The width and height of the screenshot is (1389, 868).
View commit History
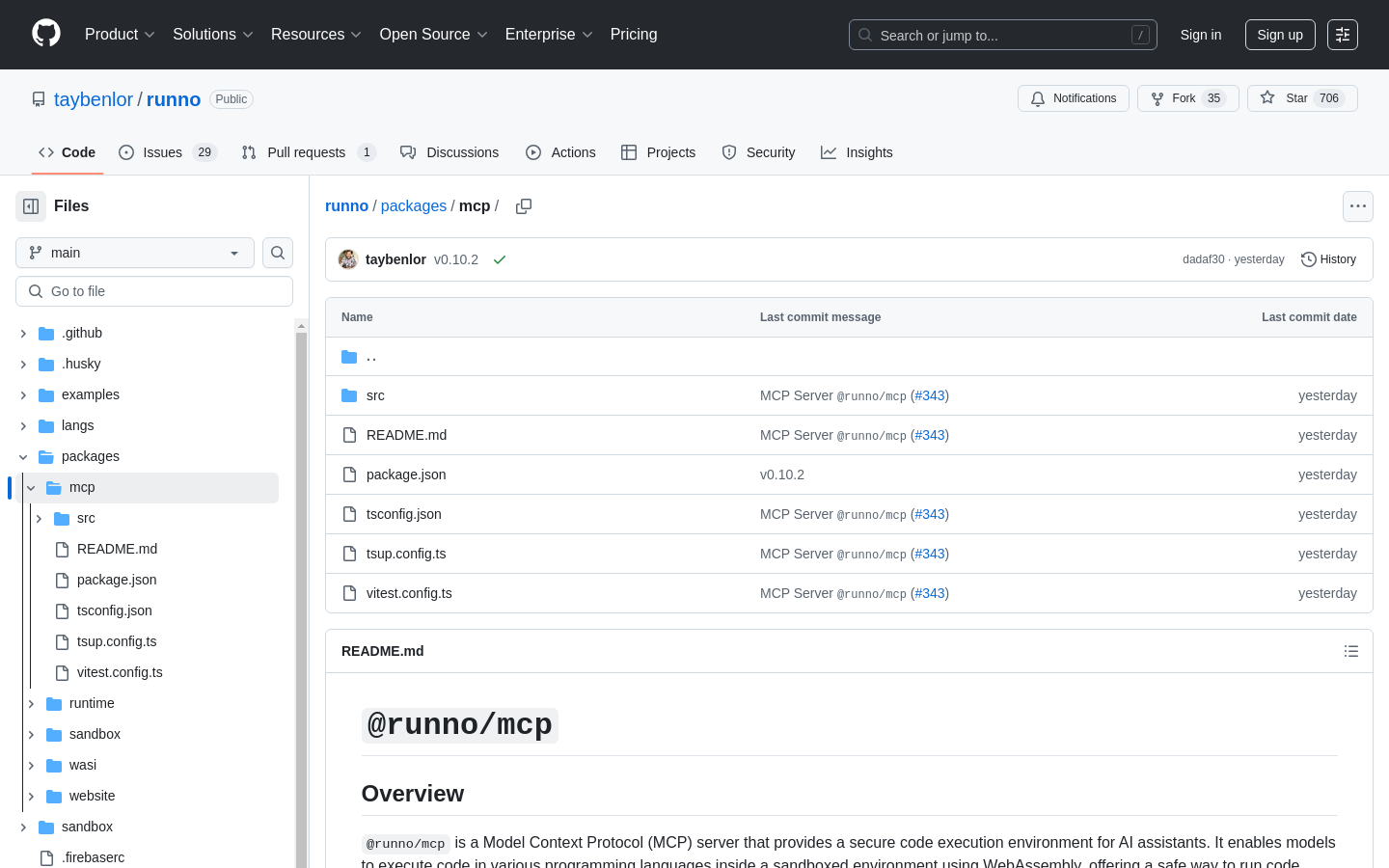[1328, 259]
